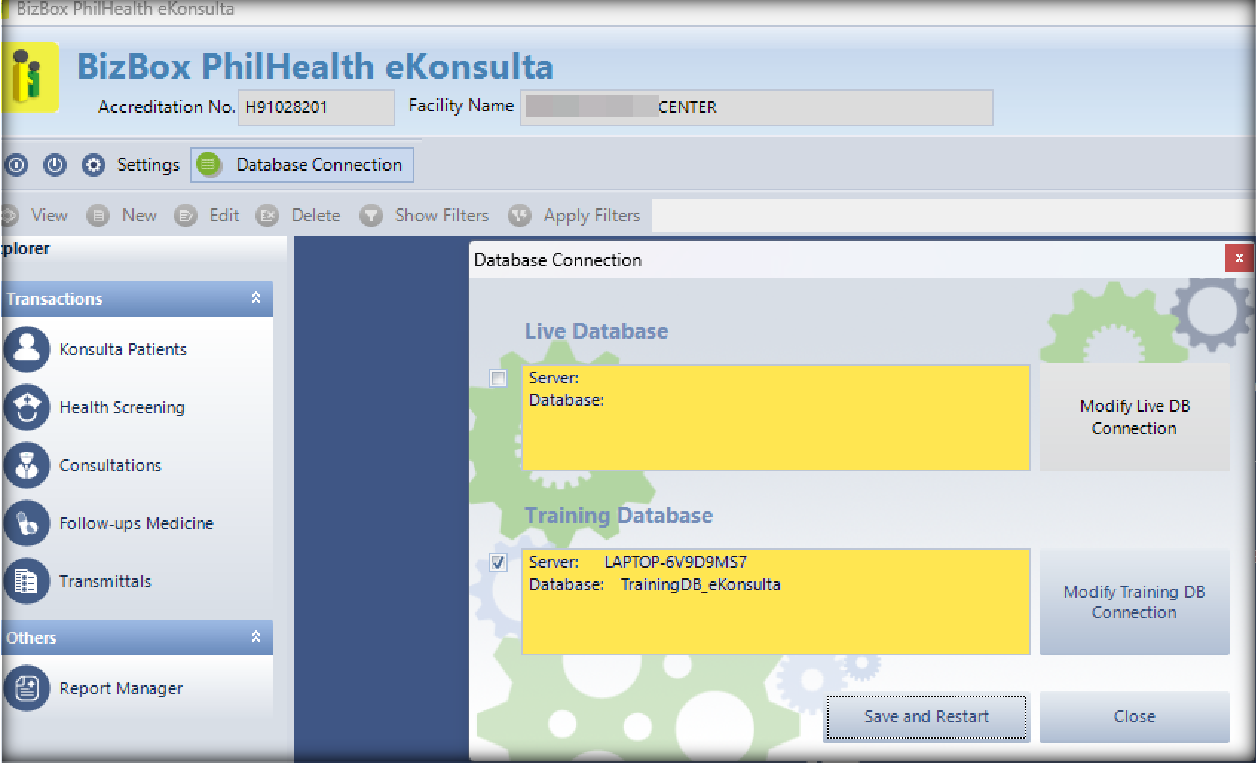Open the Konsulta Patients icon
This screenshot has width=1256, height=763.
[x=27, y=349]
